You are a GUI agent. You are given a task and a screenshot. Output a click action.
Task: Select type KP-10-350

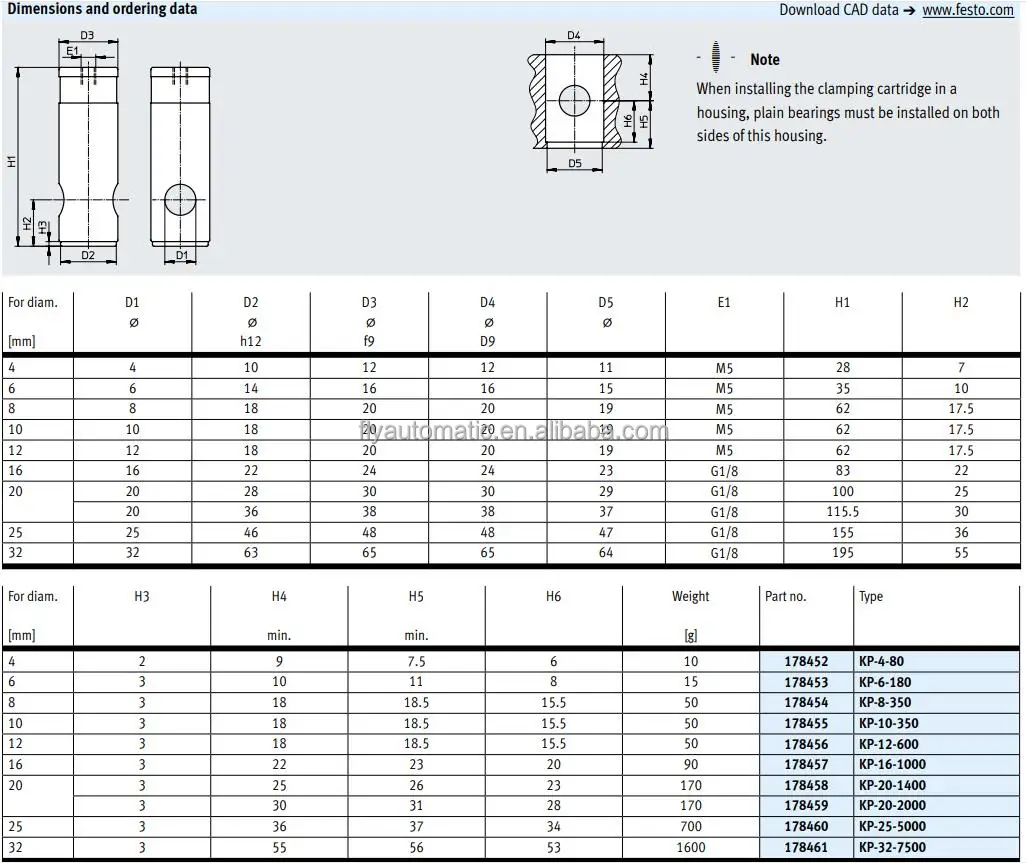(x=889, y=724)
